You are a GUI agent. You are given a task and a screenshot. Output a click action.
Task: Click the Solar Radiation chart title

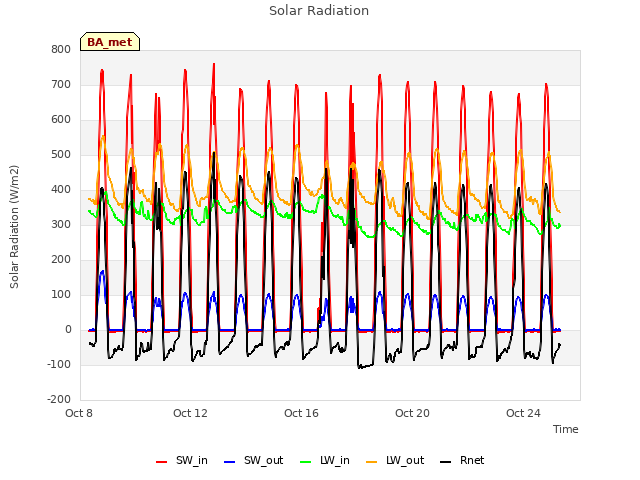coord(319,11)
